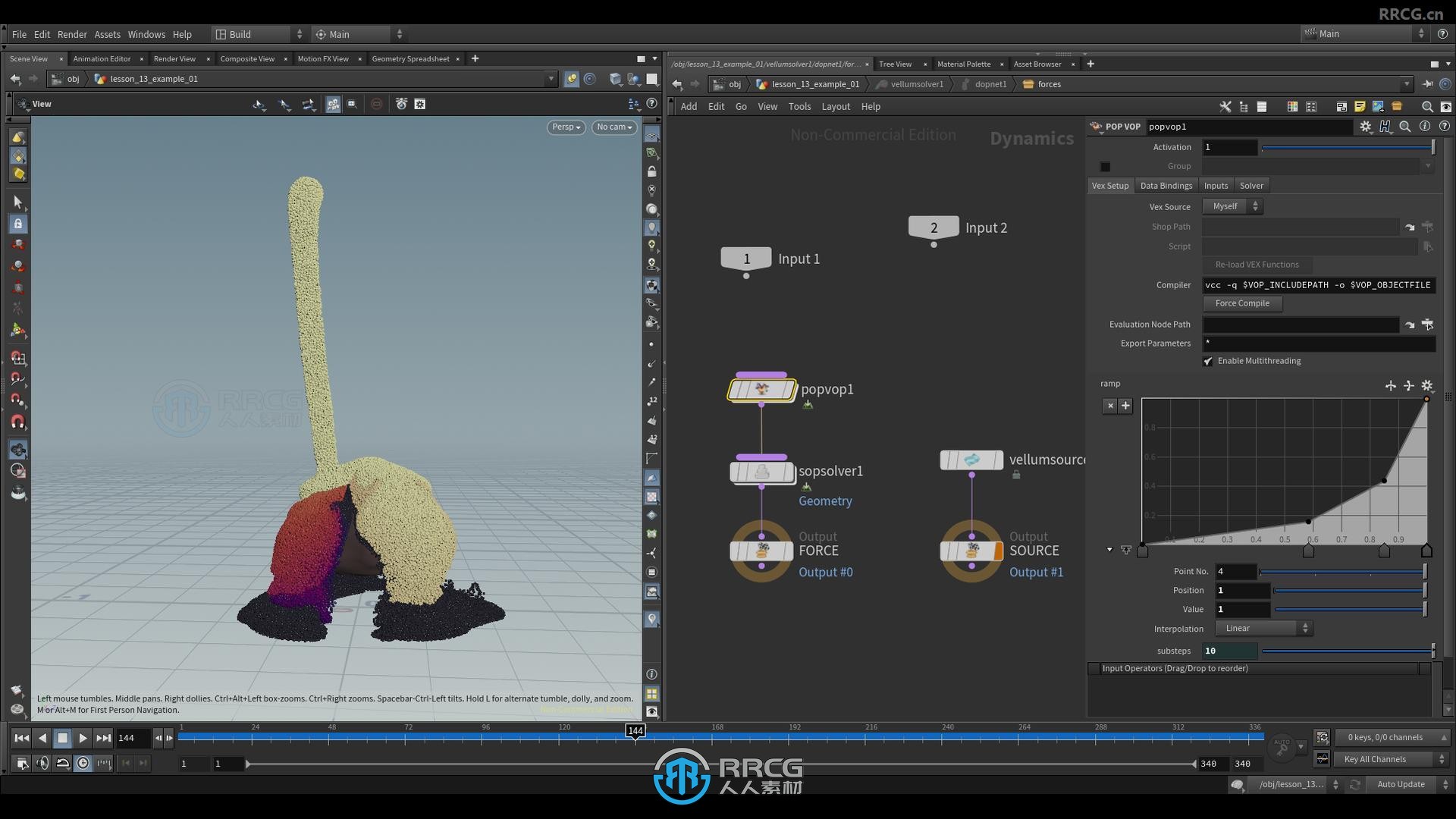Select the arrow Select tool in viewport
Viewport: 1456px width, 819px height.
pos(18,202)
